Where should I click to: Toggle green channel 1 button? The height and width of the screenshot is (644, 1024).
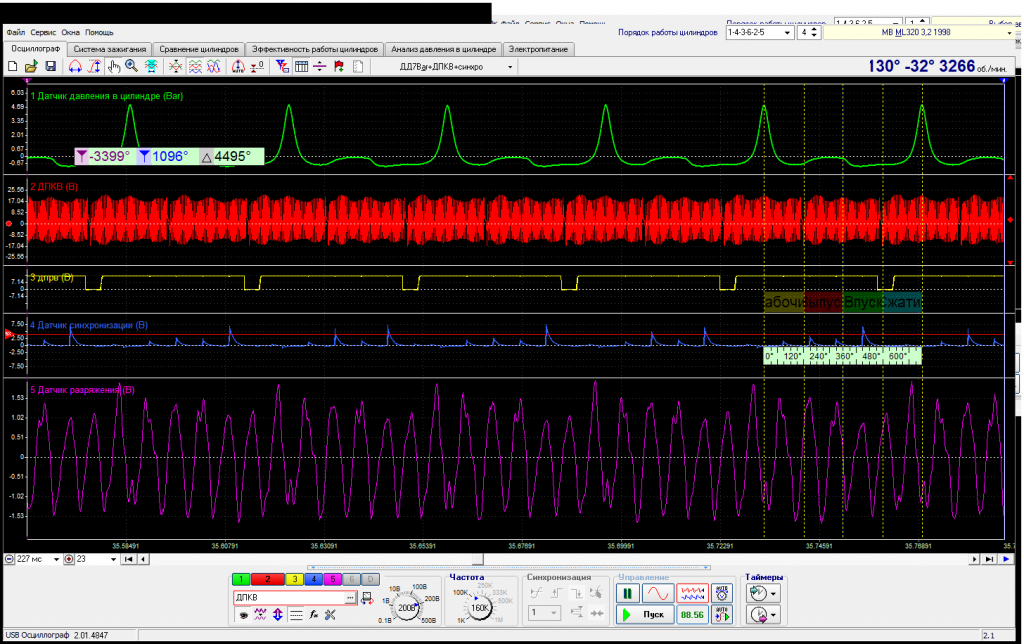click(x=241, y=579)
